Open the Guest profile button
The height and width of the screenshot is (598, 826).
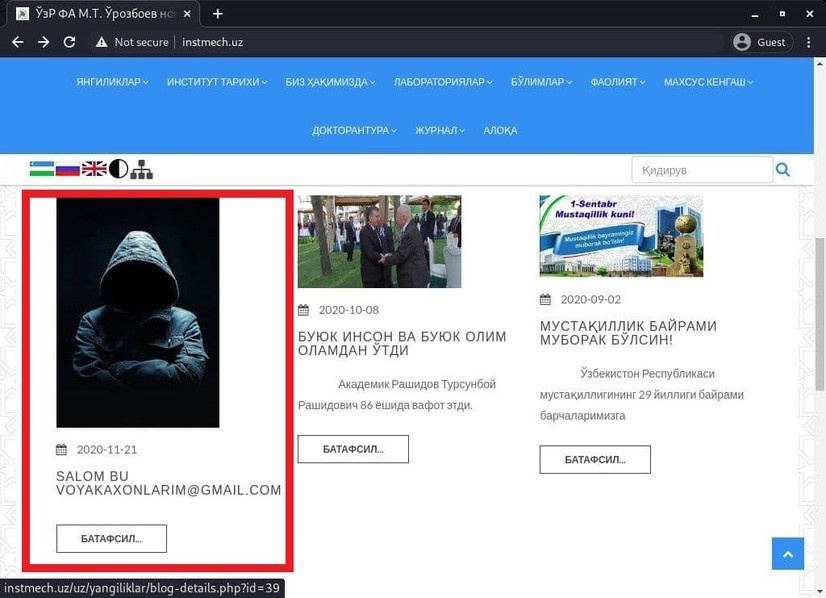(x=760, y=42)
